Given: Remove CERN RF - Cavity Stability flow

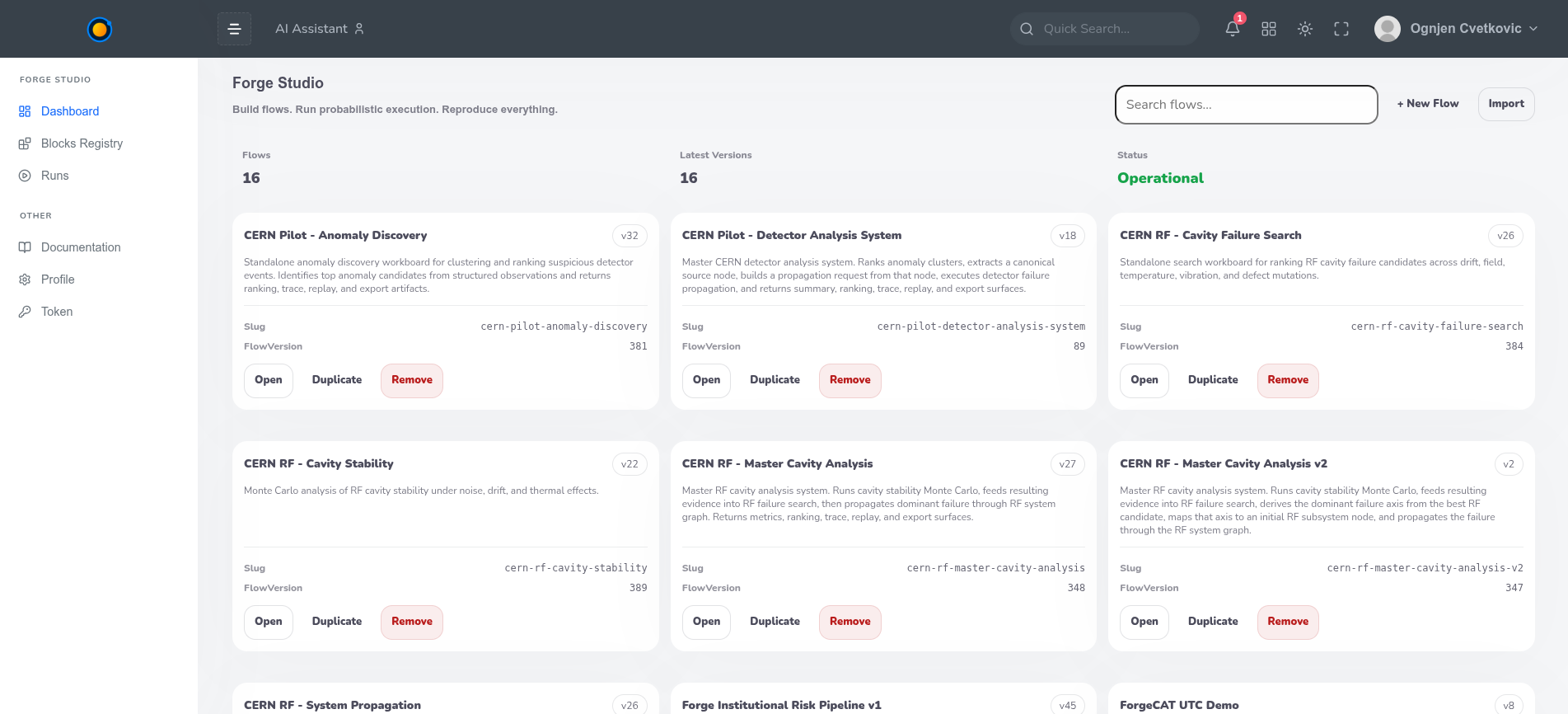Looking at the screenshot, I should (412, 622).
